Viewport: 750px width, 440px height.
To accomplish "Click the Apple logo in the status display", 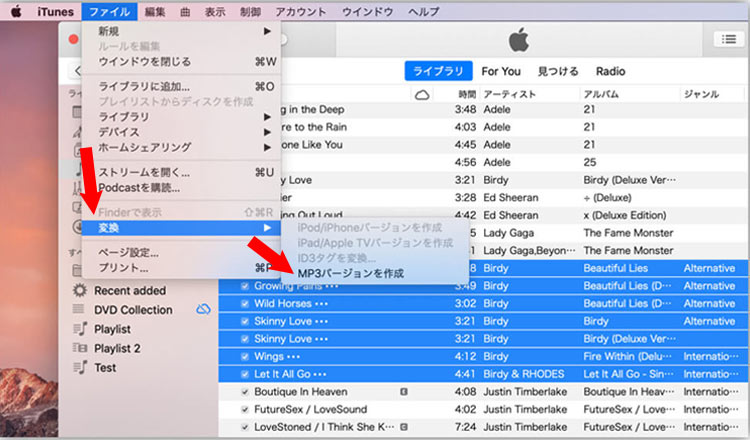I will coord(518,39).
